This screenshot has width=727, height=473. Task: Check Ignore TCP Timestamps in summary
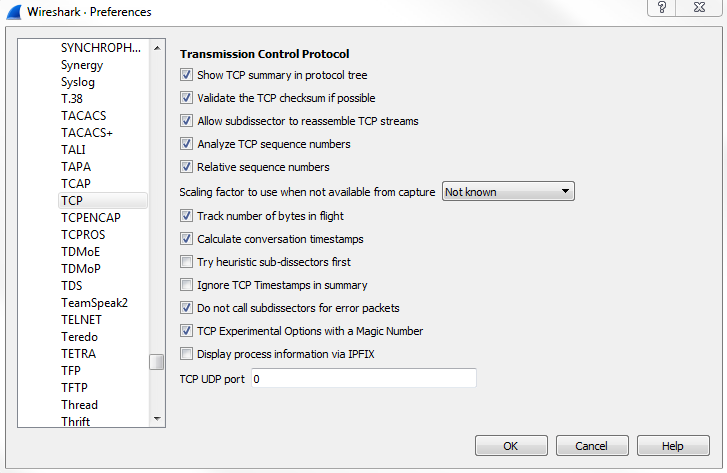click(x=186, y=285)
